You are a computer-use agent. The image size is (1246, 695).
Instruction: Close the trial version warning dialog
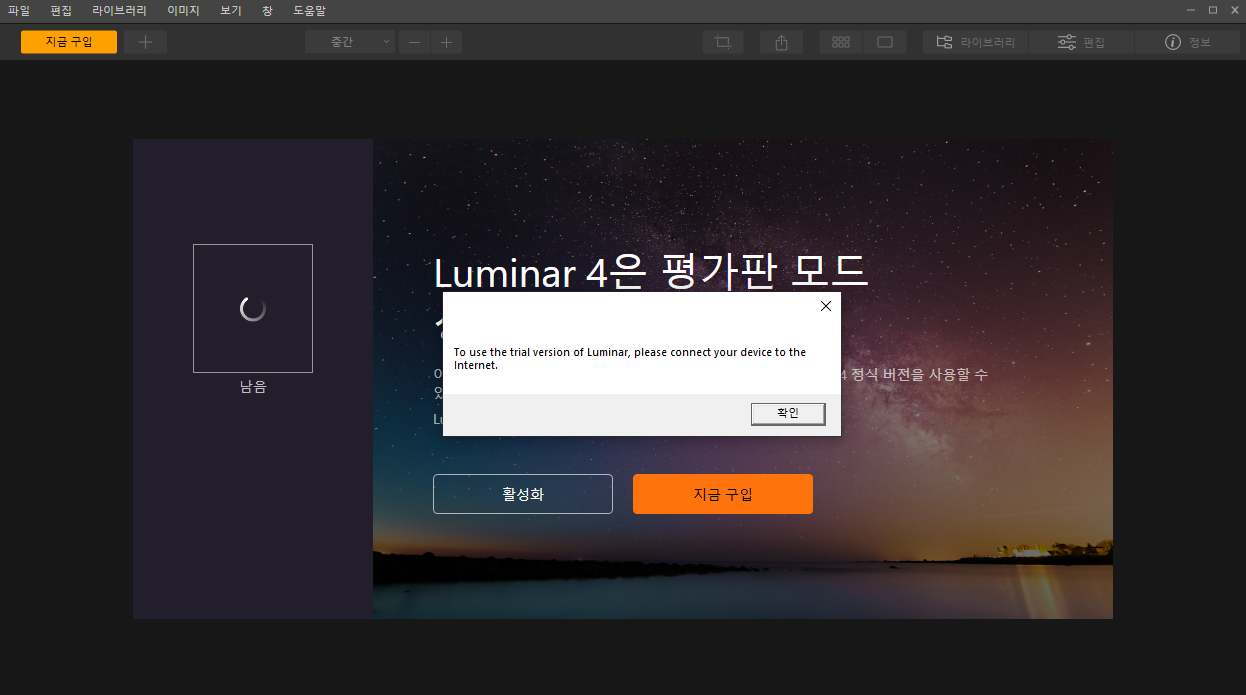tap(825, 306)
